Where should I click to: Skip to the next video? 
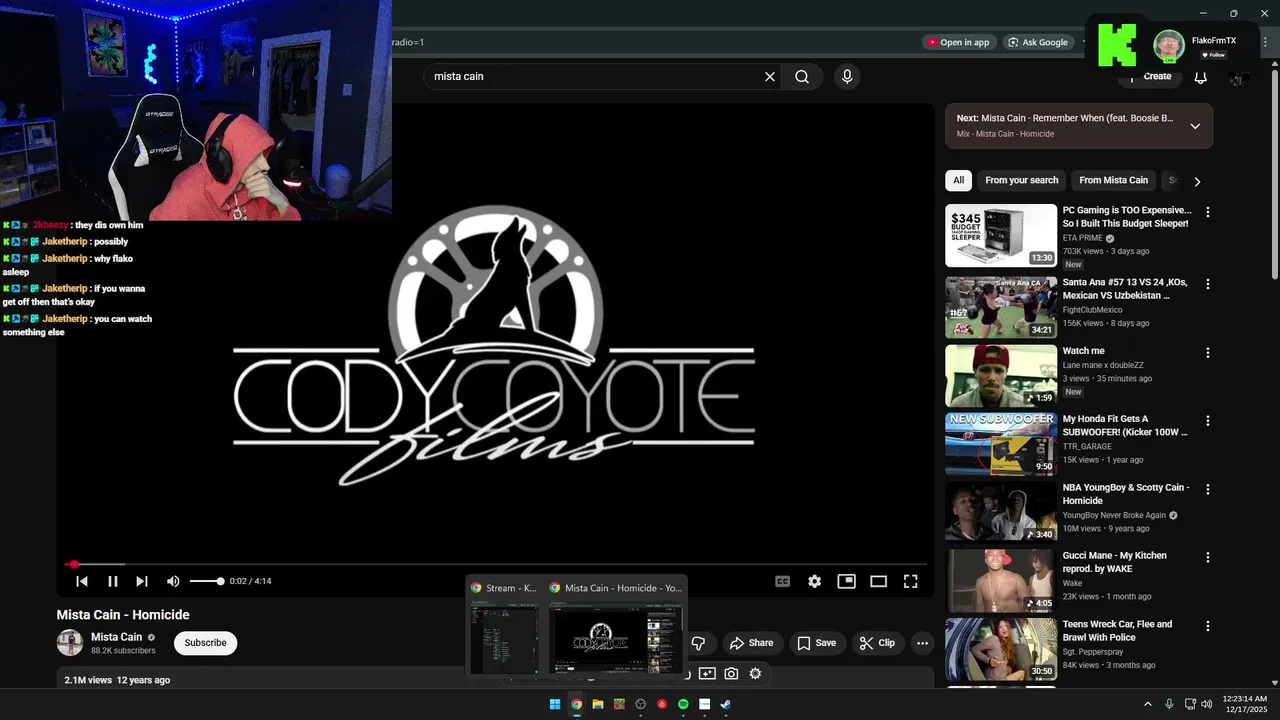pos(142,581)
